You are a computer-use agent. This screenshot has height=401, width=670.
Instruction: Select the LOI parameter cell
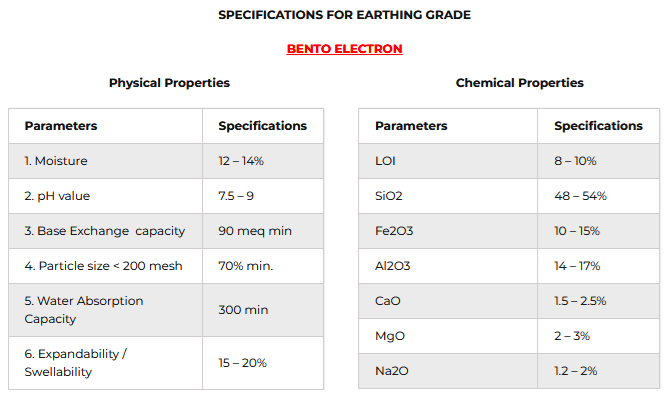(448, 161)
